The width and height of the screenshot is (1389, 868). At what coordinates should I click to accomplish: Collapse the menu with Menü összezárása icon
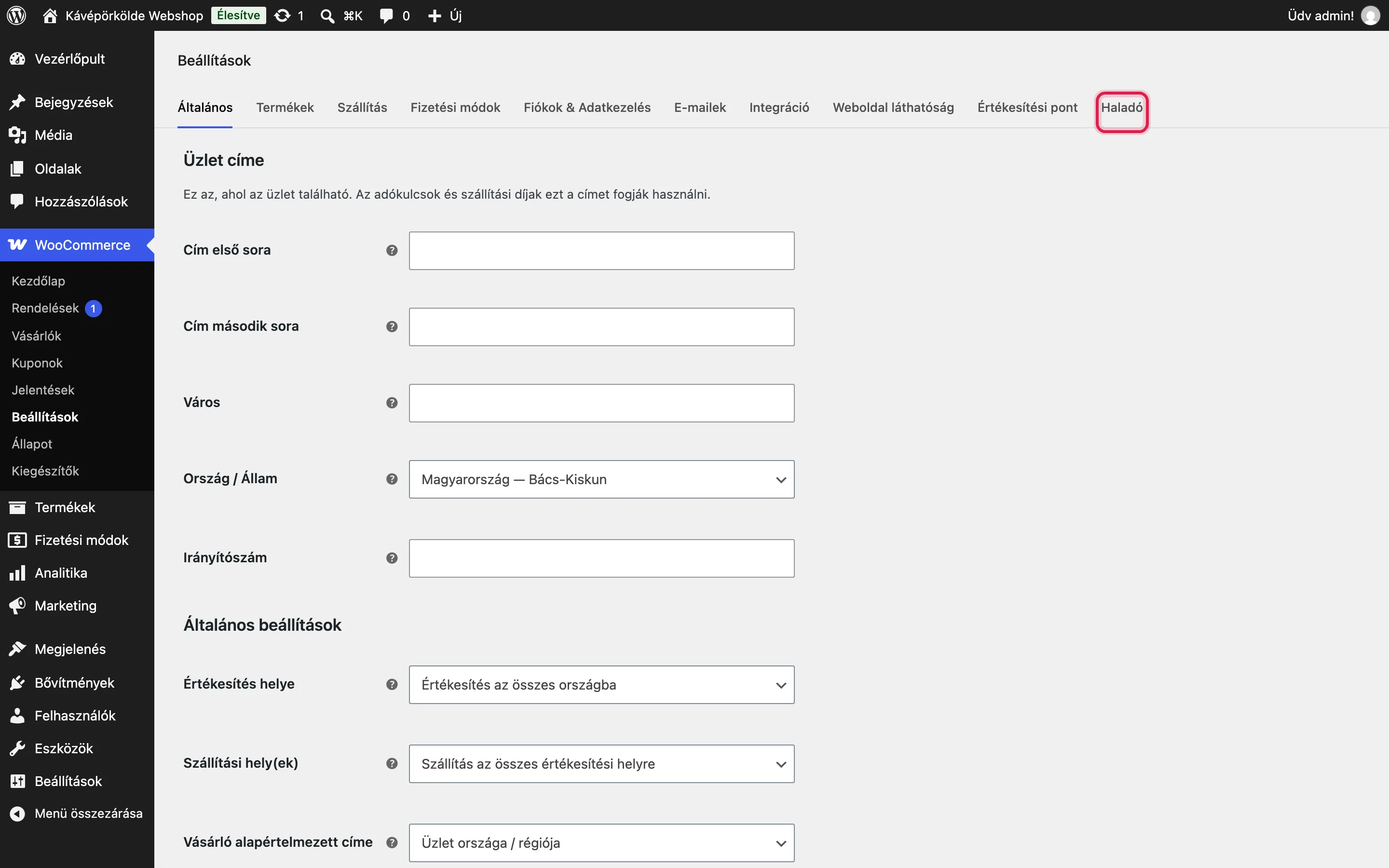[x=18, y=814]
